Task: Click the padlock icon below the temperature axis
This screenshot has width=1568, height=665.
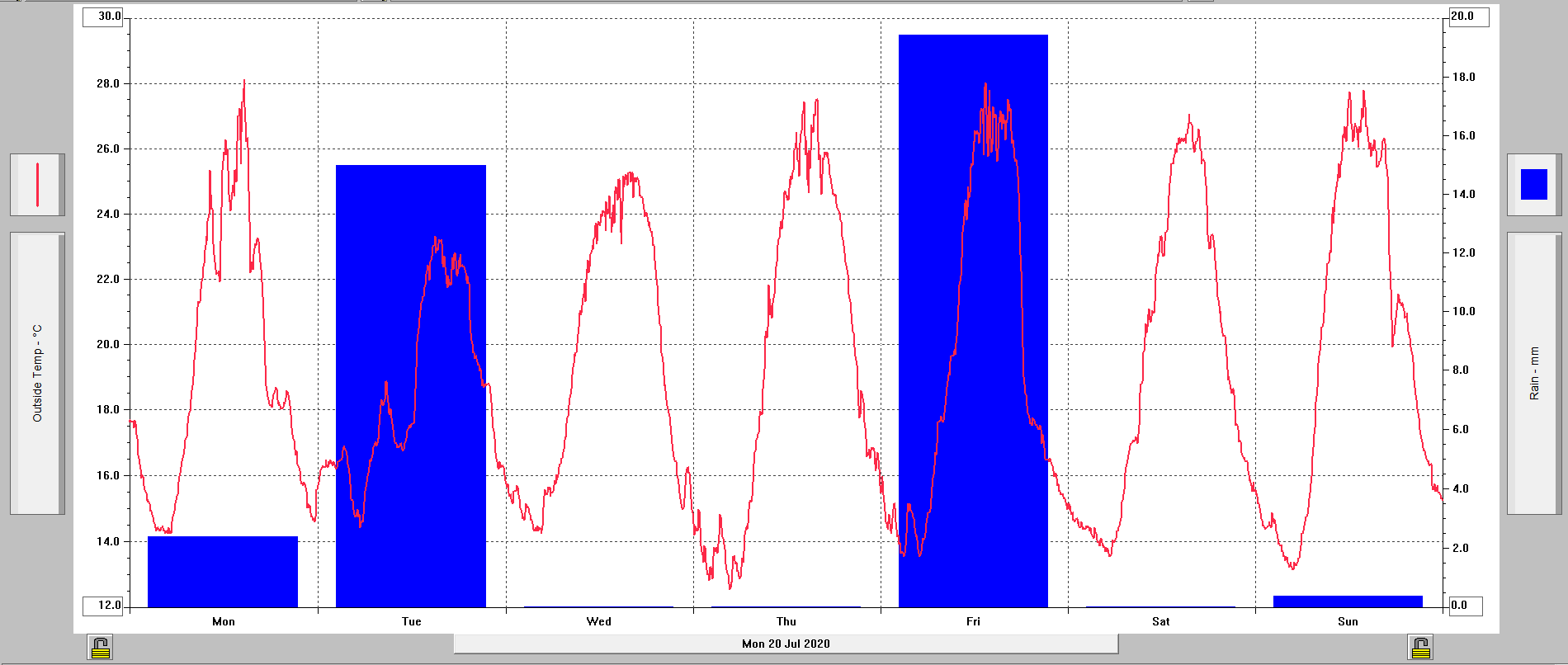Action: tap(100, 648)
